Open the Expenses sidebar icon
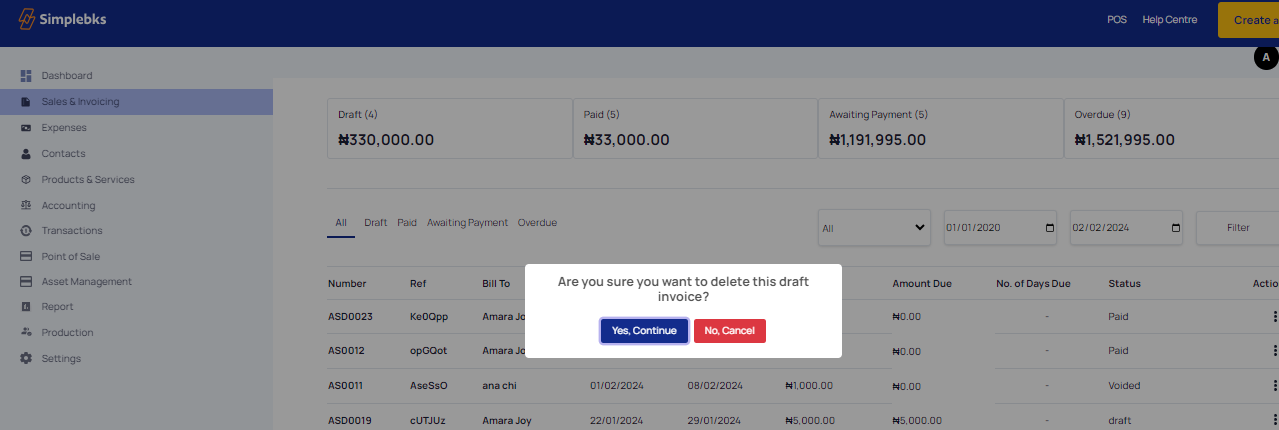1279x430 pixels. click(x=26, y=128)
